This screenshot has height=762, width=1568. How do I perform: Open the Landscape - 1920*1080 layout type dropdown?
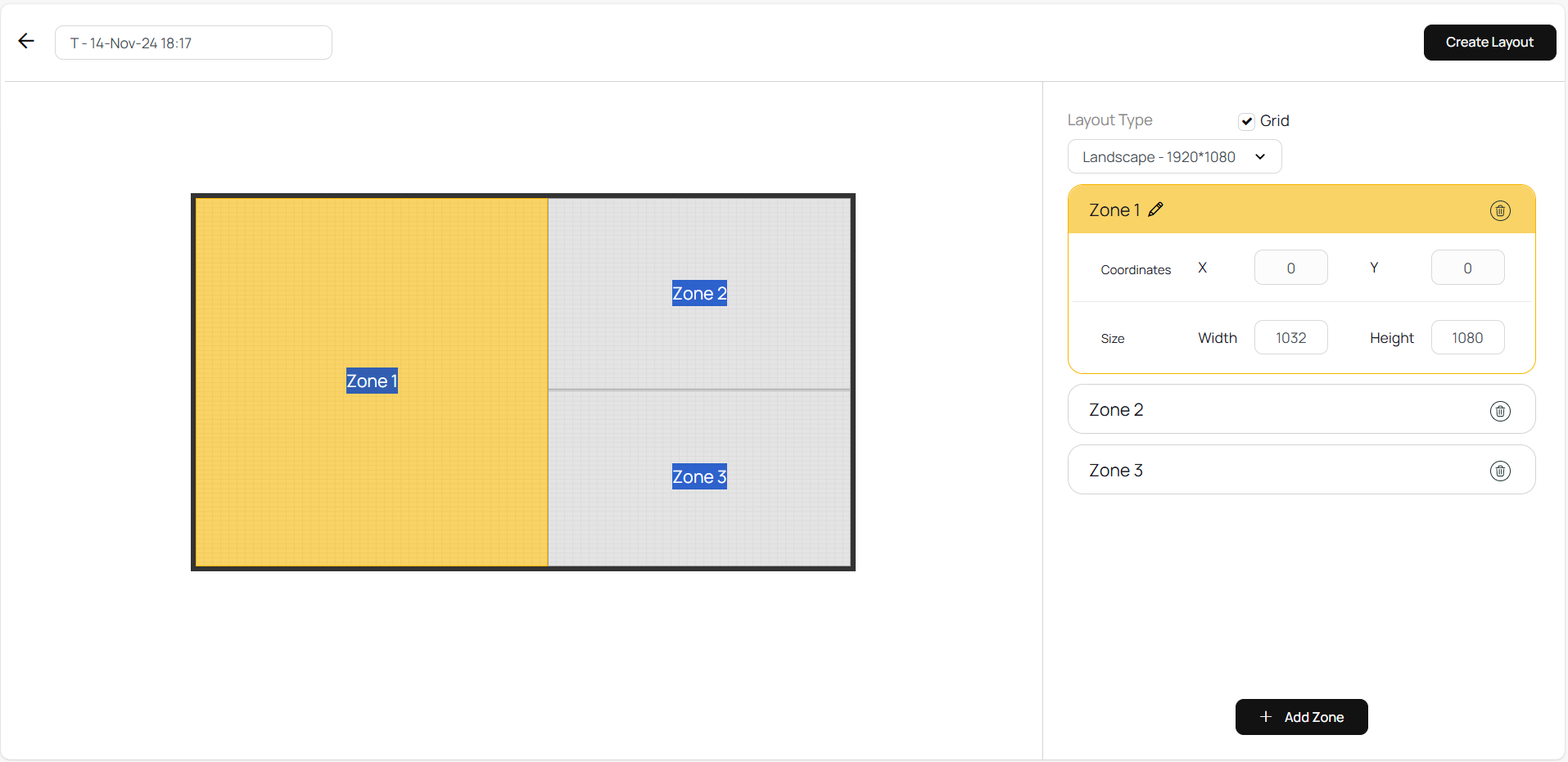[x=1174, y=157]
